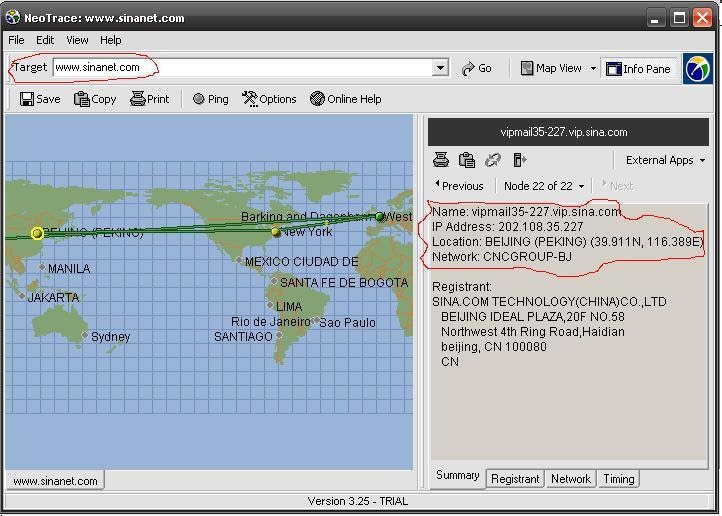
Task: Maximize the NeoTrace window
Action: (679, 18)
